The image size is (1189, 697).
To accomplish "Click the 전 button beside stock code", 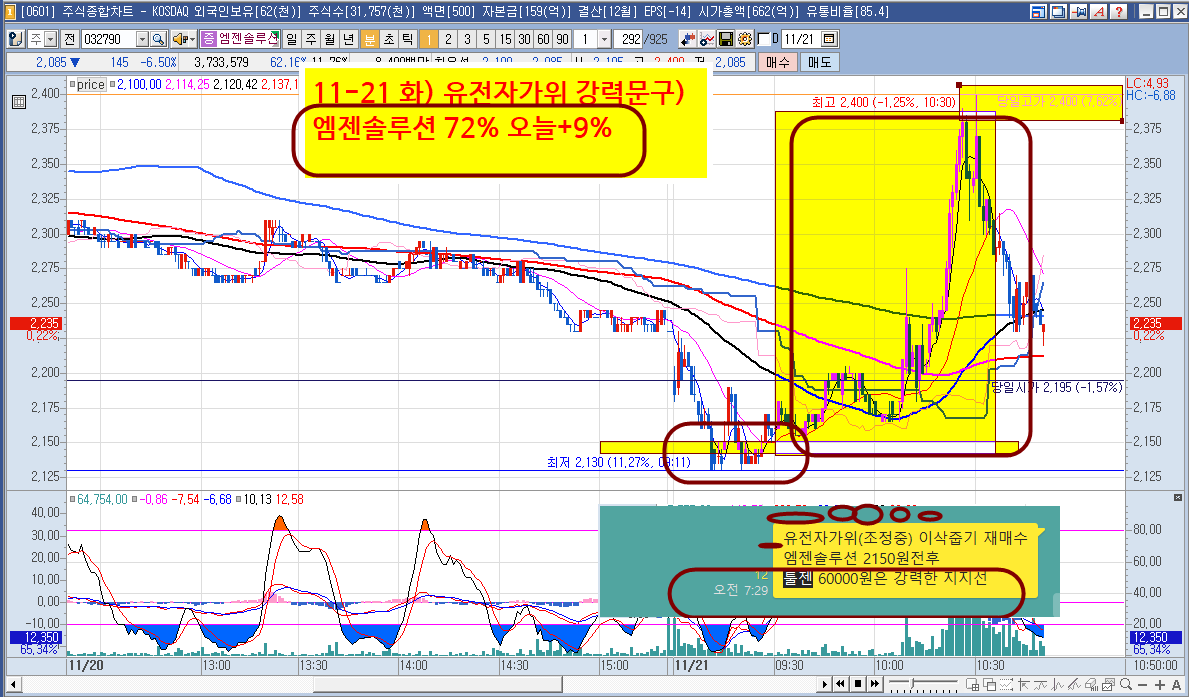I will (x=69, y=39).
